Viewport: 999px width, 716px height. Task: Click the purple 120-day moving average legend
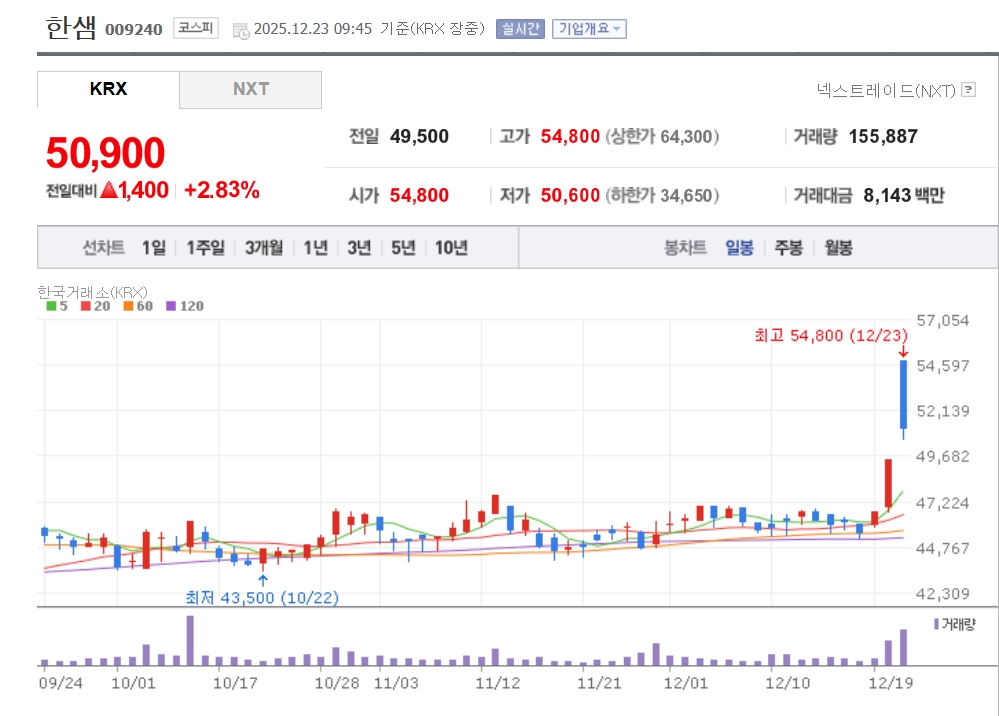184,306
